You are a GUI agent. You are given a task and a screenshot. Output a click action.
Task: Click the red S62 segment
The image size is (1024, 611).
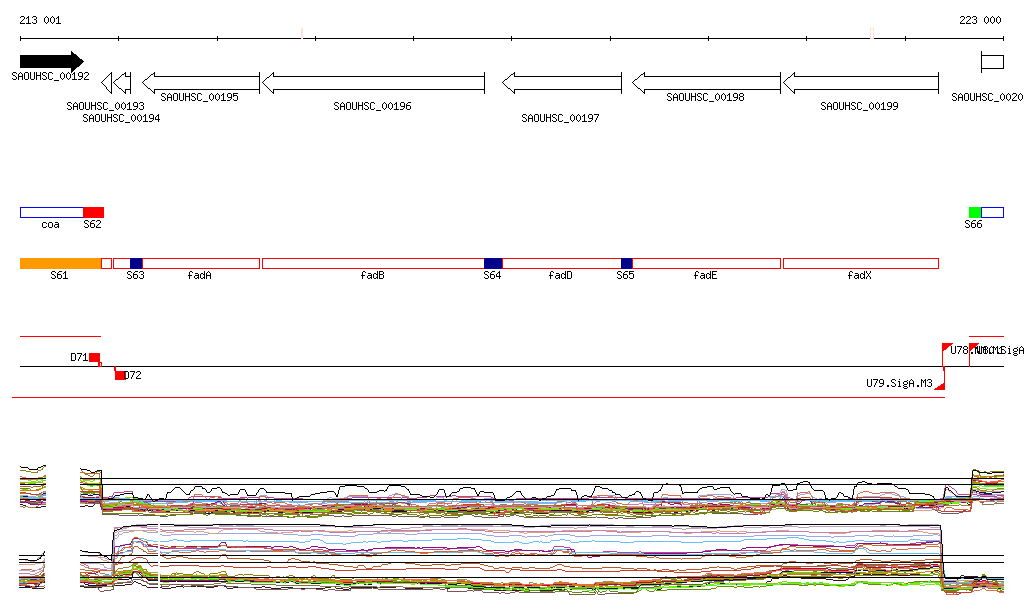[93, 212]
